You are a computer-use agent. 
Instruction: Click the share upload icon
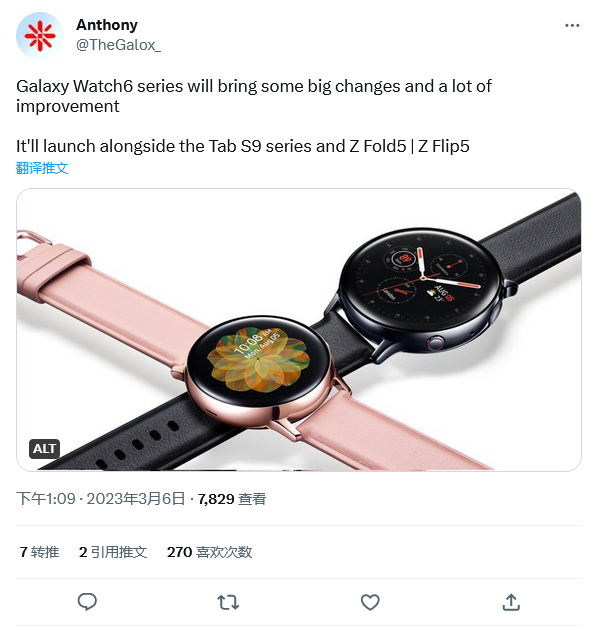pyautogui.click(x=511, y=602)
